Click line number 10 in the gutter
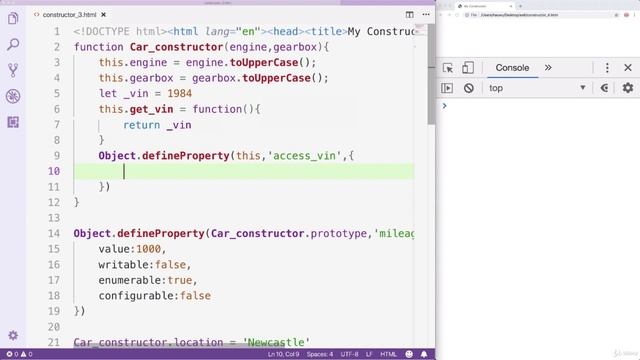Viewport: 640px width, 360px height. (54, 171)
